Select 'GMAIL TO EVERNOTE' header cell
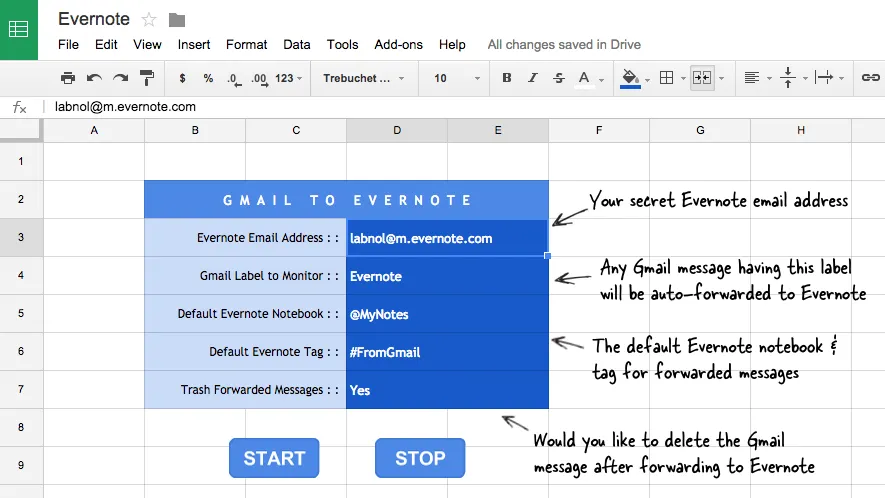 [x=347, y=200]
